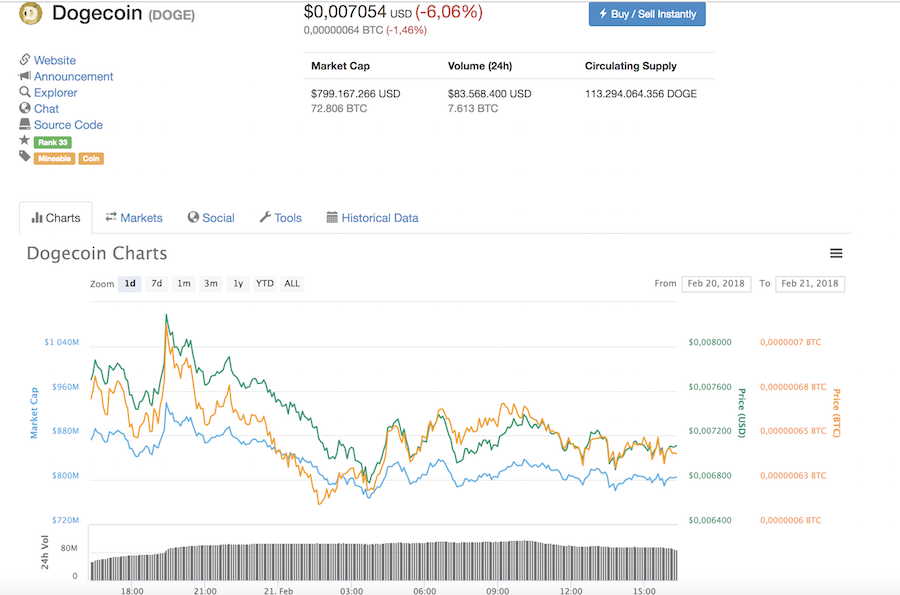The width and height of the screenshot is (900, 595).
Task: Click the megaphone icon beside Announcement
Action: tap(25, 76)
